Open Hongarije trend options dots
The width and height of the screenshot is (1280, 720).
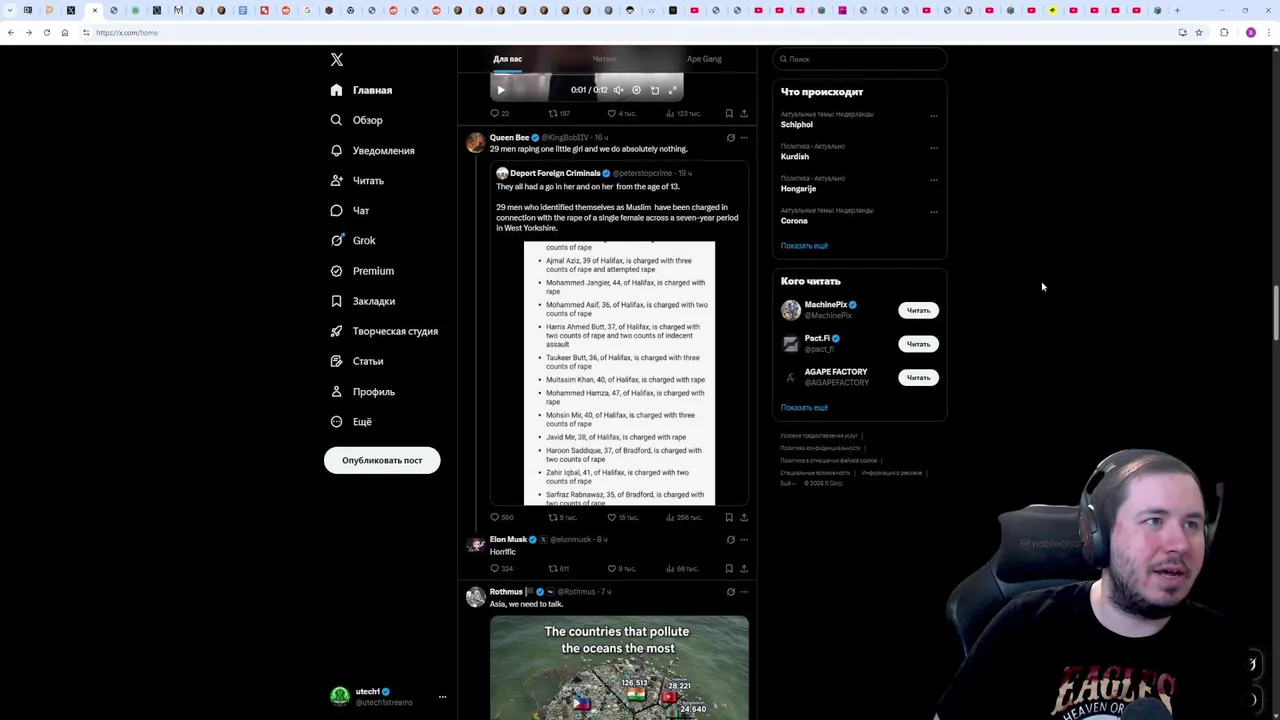934,179
